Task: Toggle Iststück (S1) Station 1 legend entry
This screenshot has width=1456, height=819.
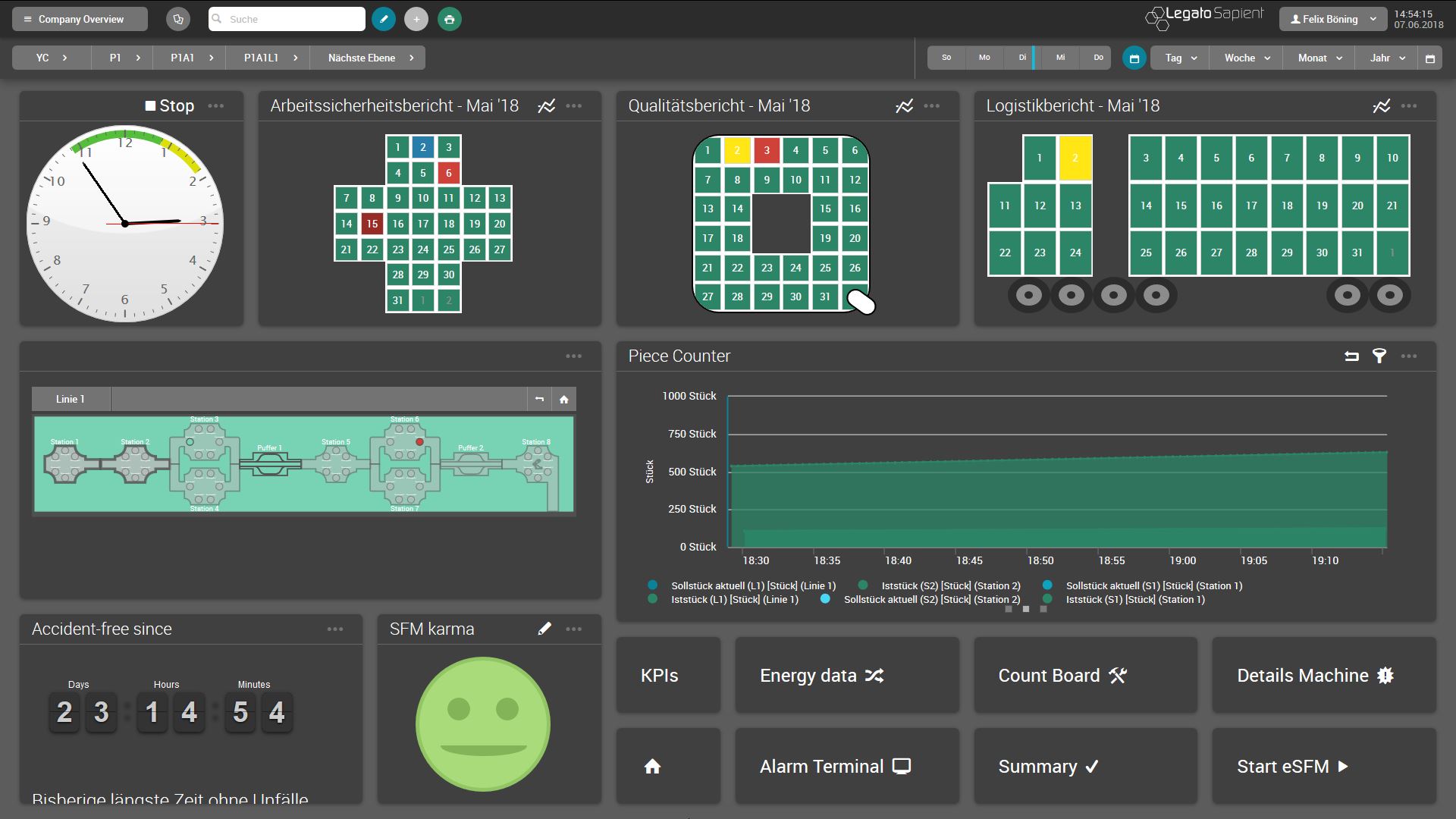Action: pos(1124,599)
